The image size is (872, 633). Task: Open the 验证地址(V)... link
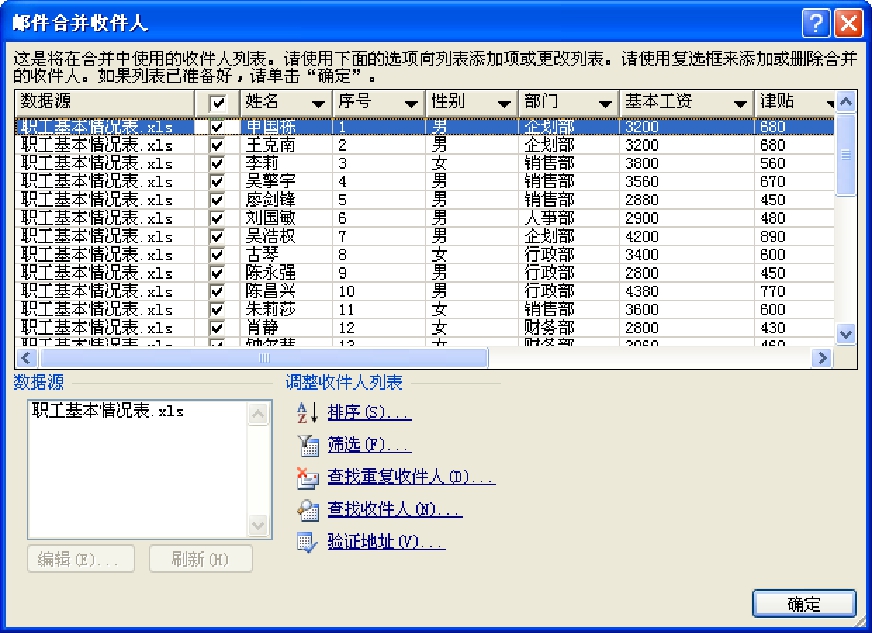(x=386, y=542)
